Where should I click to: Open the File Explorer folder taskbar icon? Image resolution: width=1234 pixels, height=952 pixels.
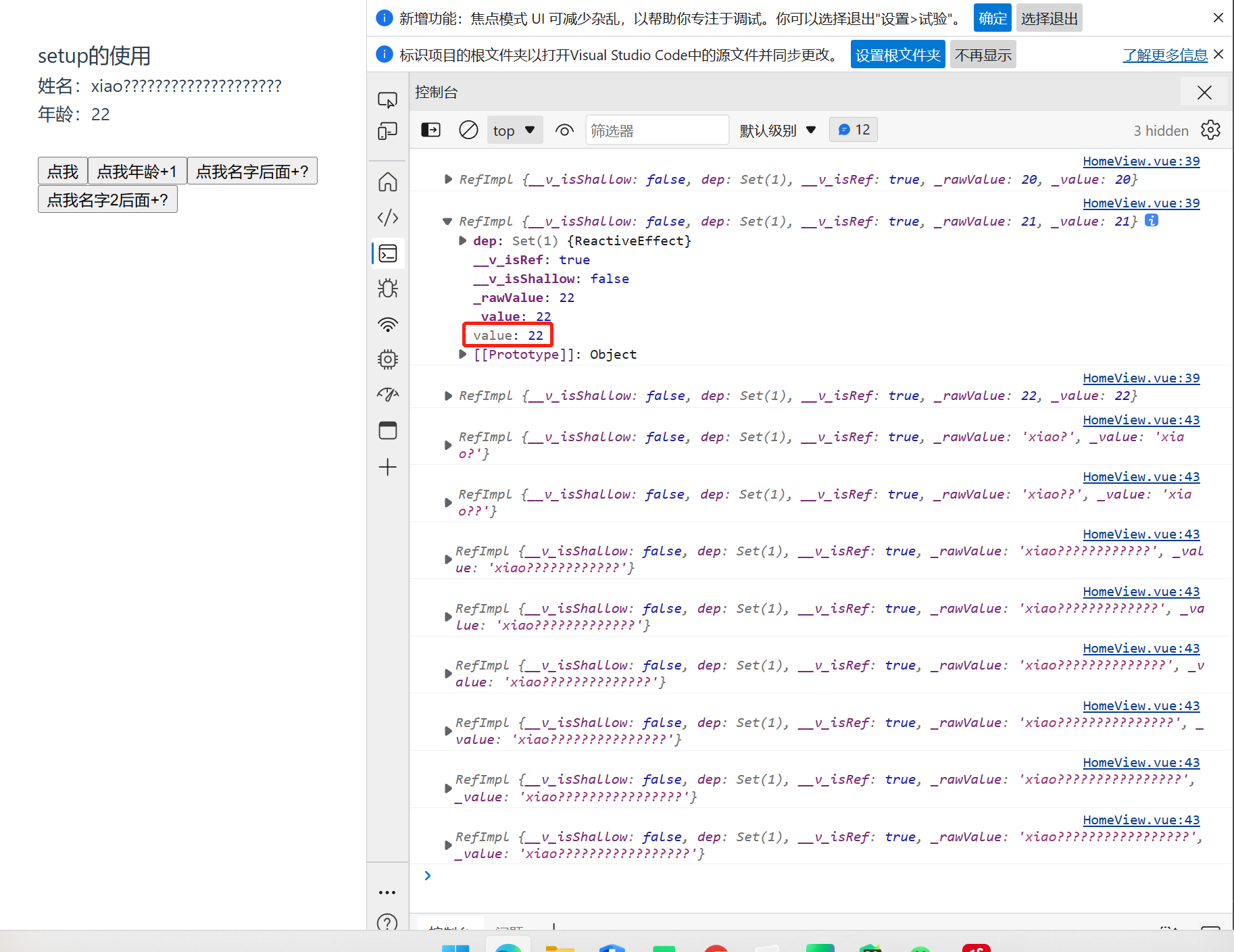[x=560, y=947]
